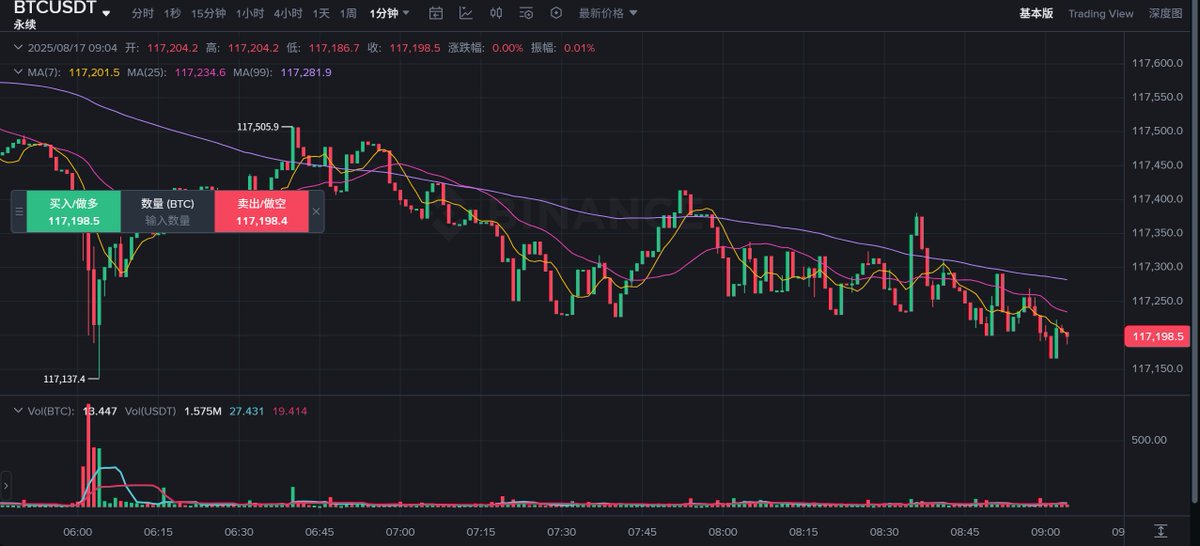Open the 1分钟 interval dropdown

click(x=389, y=13)
